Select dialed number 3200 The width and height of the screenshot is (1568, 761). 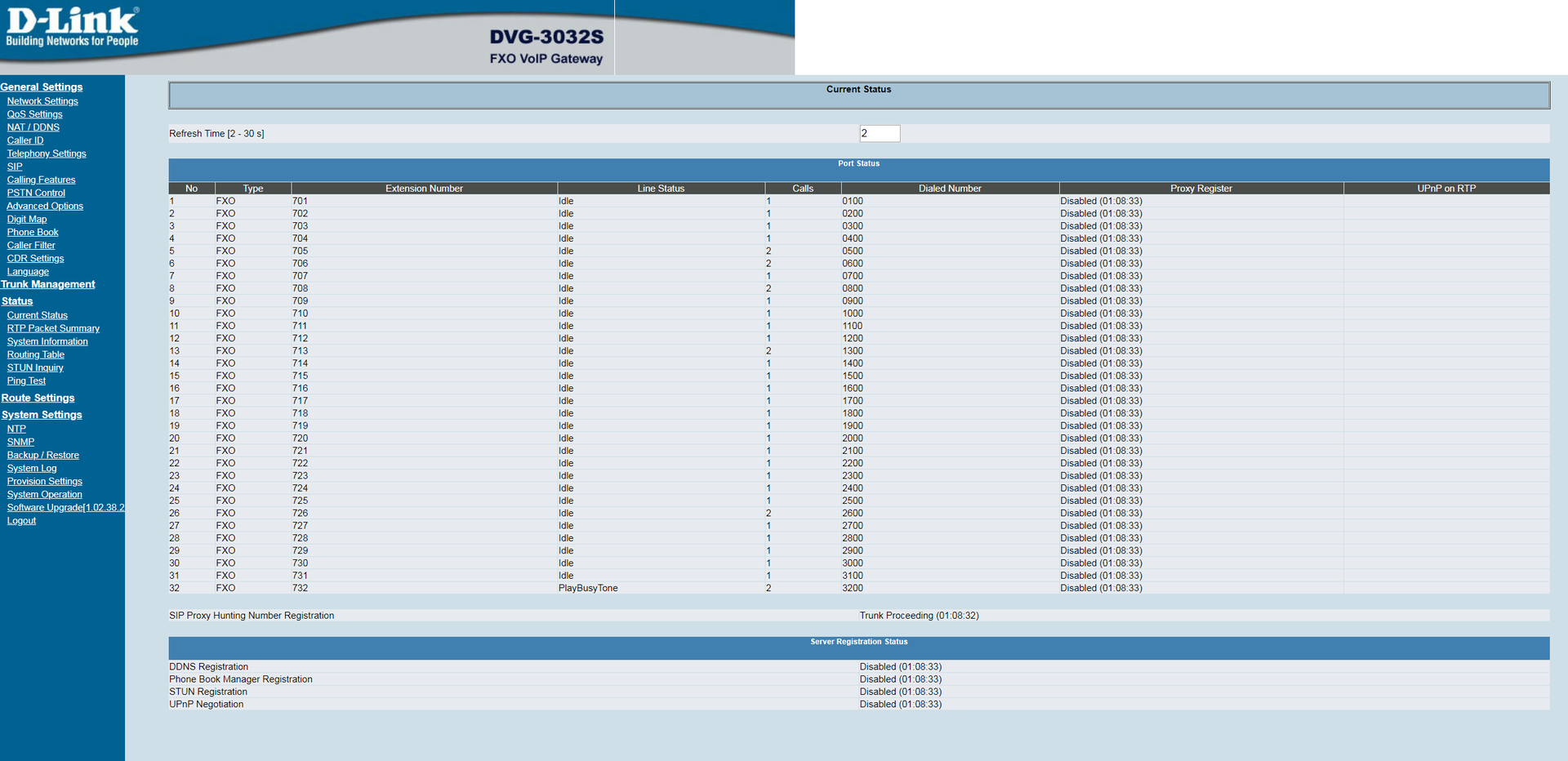853,588
